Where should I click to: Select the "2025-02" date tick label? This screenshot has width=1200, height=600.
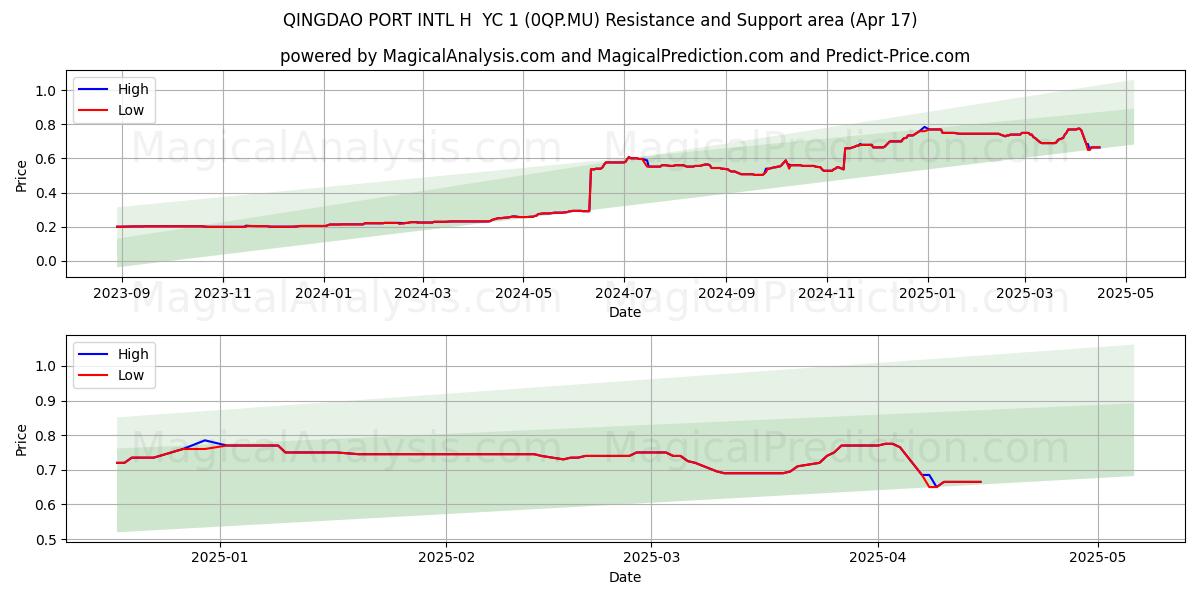coord(446,558)
